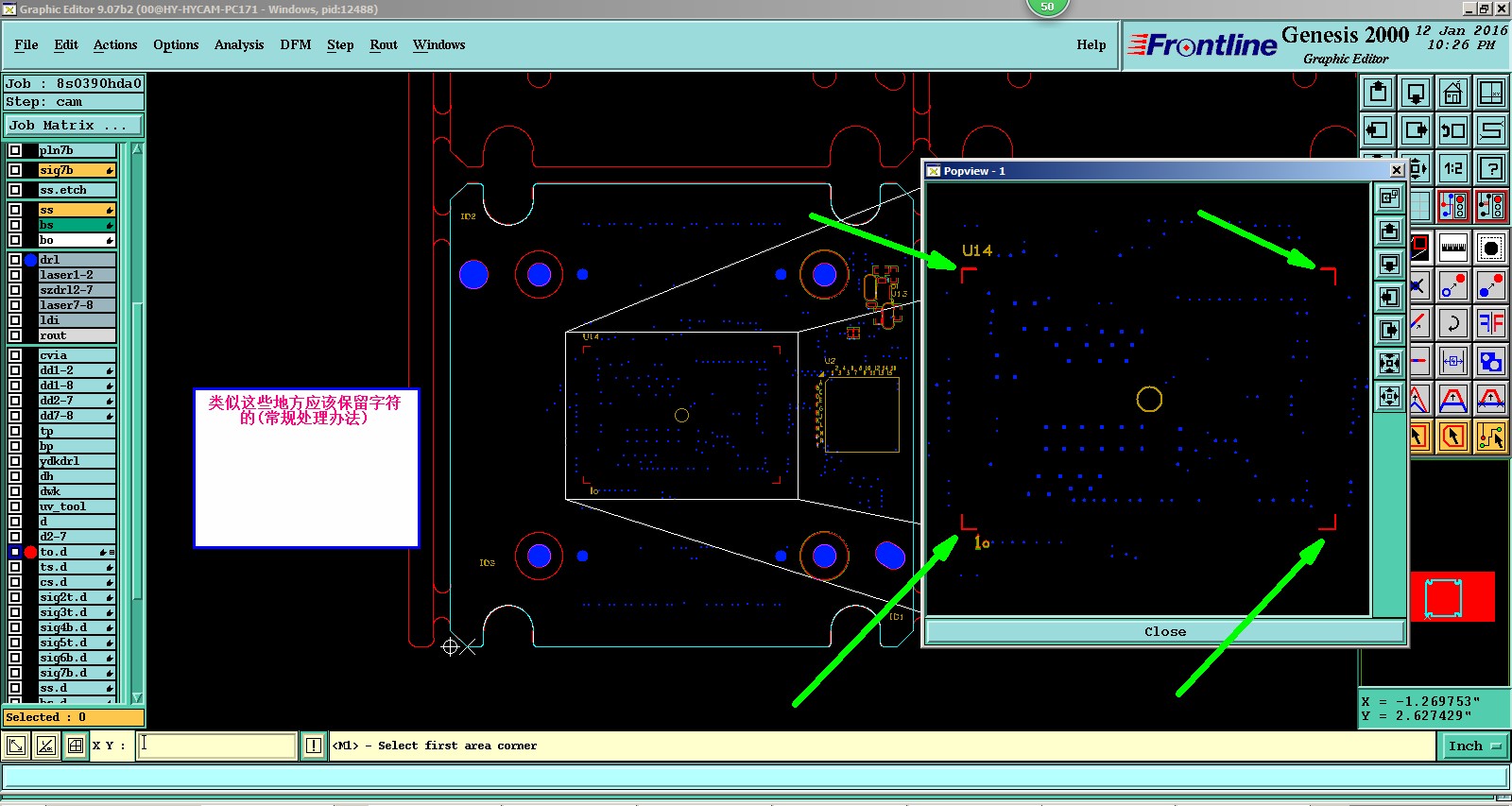This screenshot has width=1512, height=806.
Task: Click the pan-up arrow icon
Action: 1379,93
